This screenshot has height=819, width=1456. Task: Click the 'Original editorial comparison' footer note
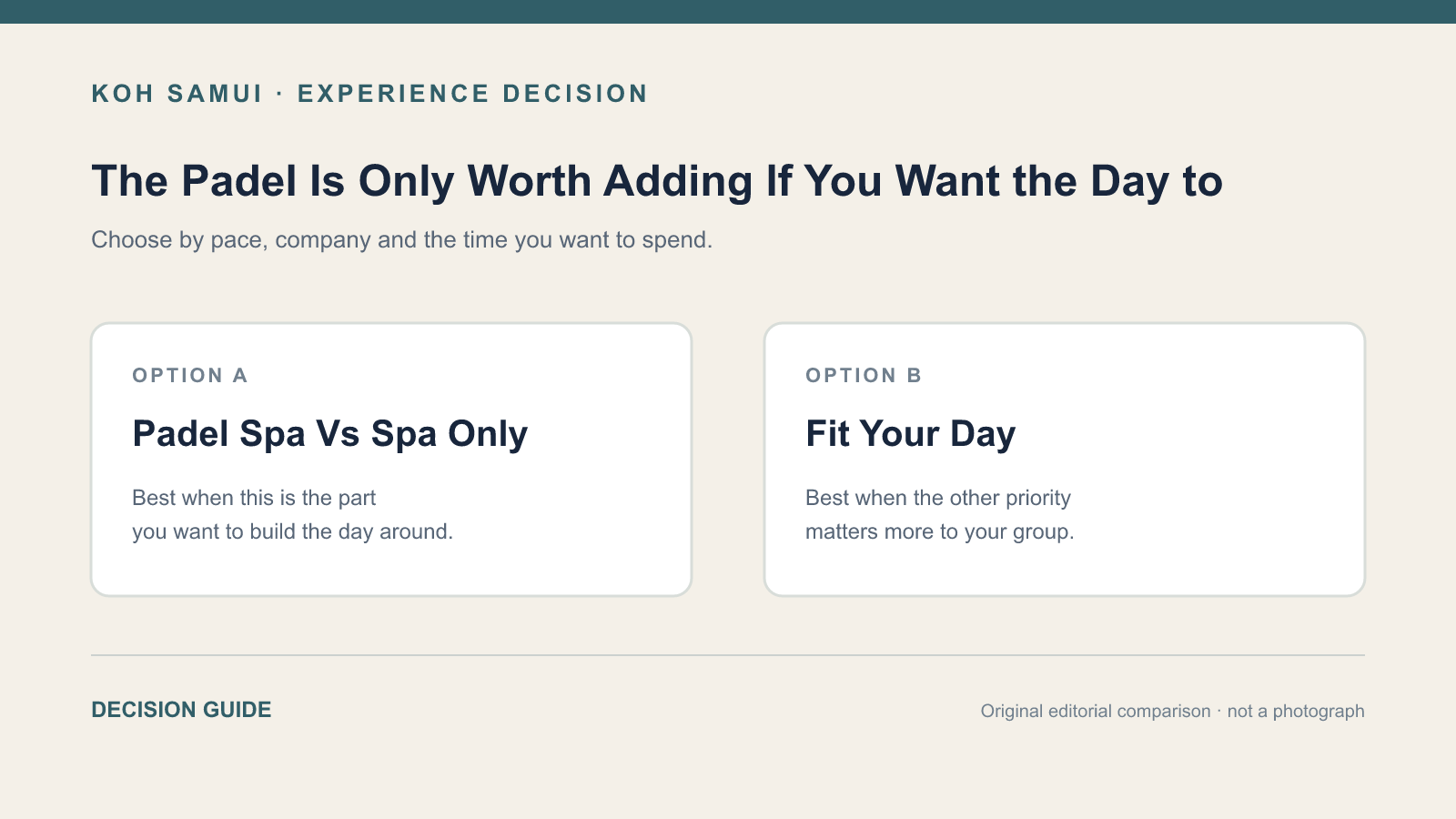[1096, 711]
